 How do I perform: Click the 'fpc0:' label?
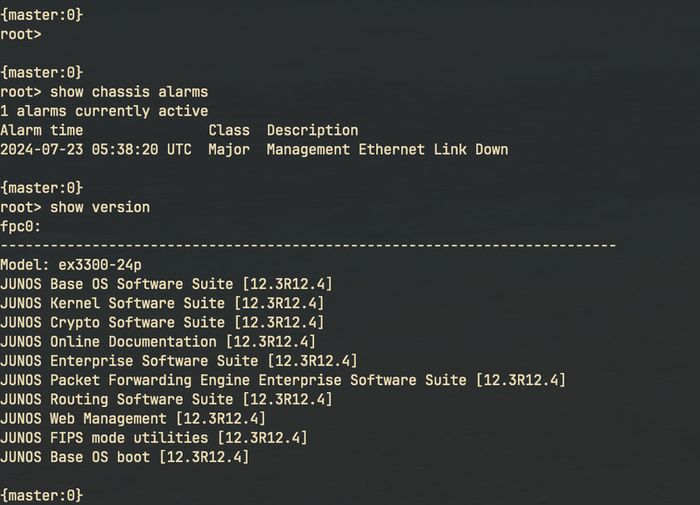tap(21, 226)
